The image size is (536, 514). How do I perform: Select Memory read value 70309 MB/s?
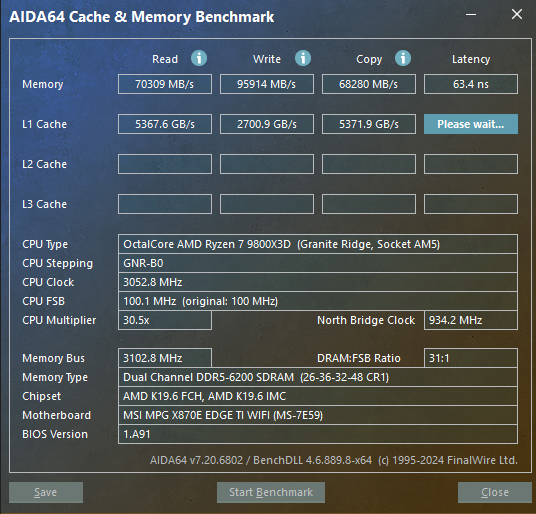[x=165, y=84]
